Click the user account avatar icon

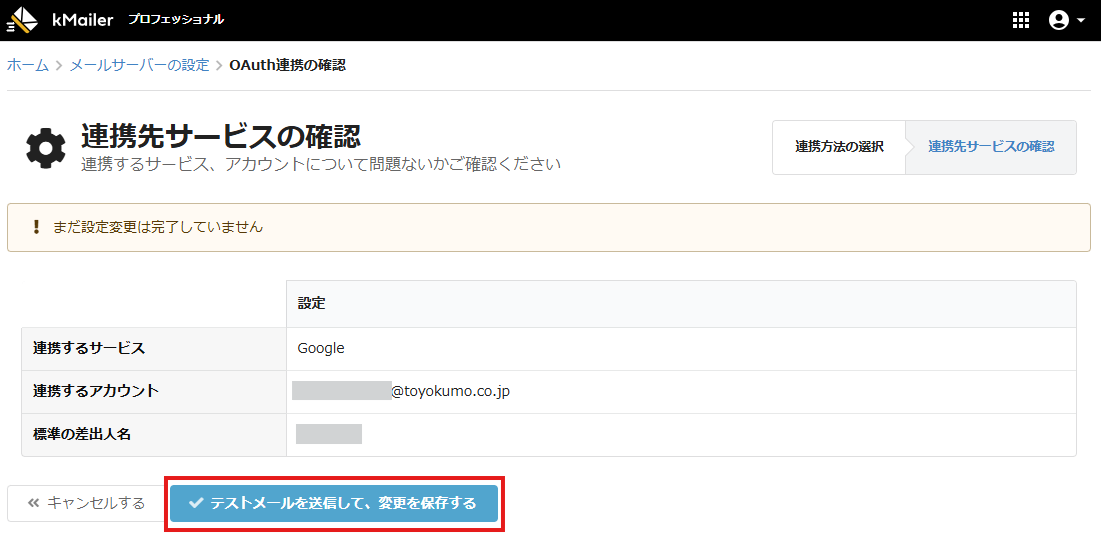coord(1058,20)
